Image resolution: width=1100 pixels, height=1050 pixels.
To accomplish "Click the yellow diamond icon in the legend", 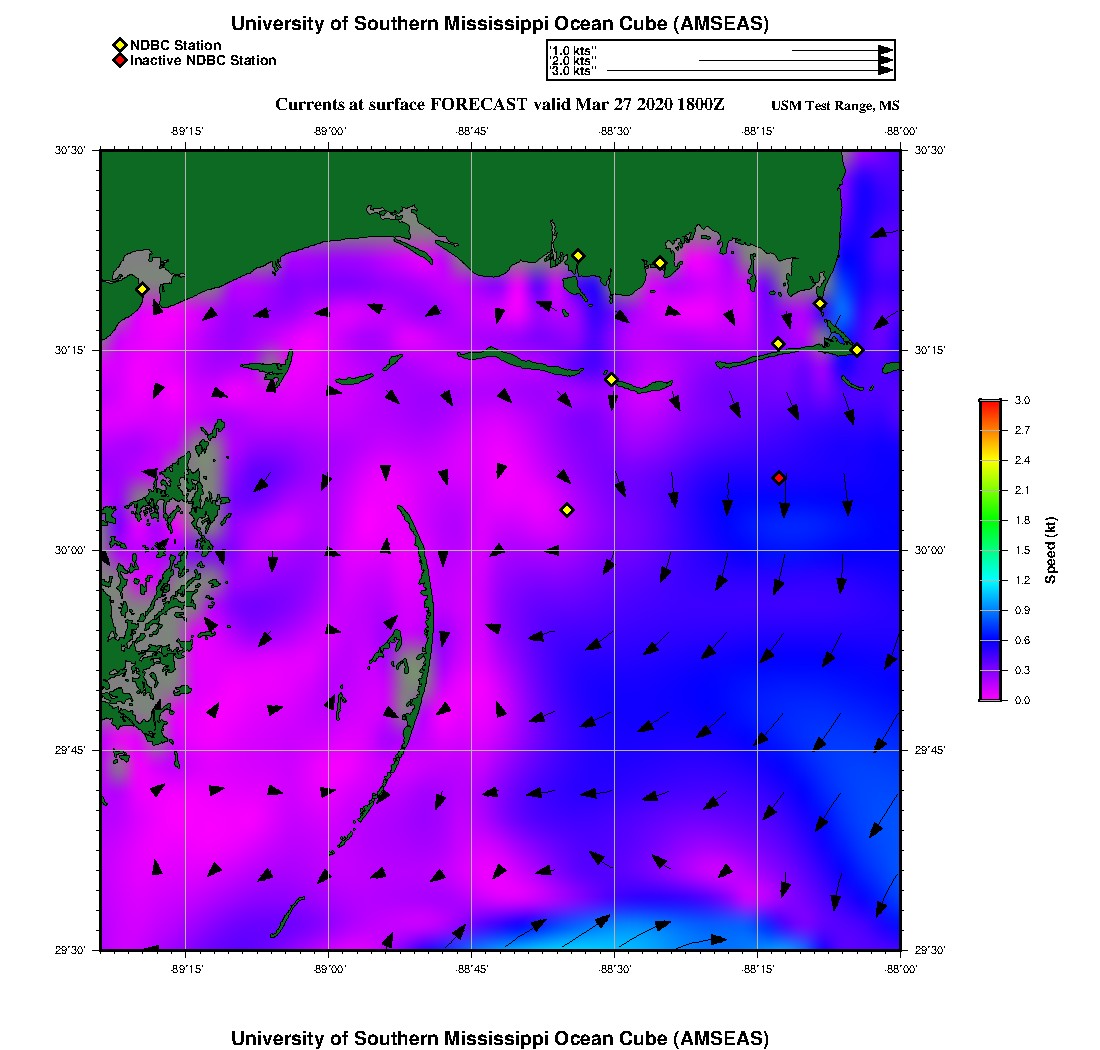I will pyautogui.click(x=119, y=45).
